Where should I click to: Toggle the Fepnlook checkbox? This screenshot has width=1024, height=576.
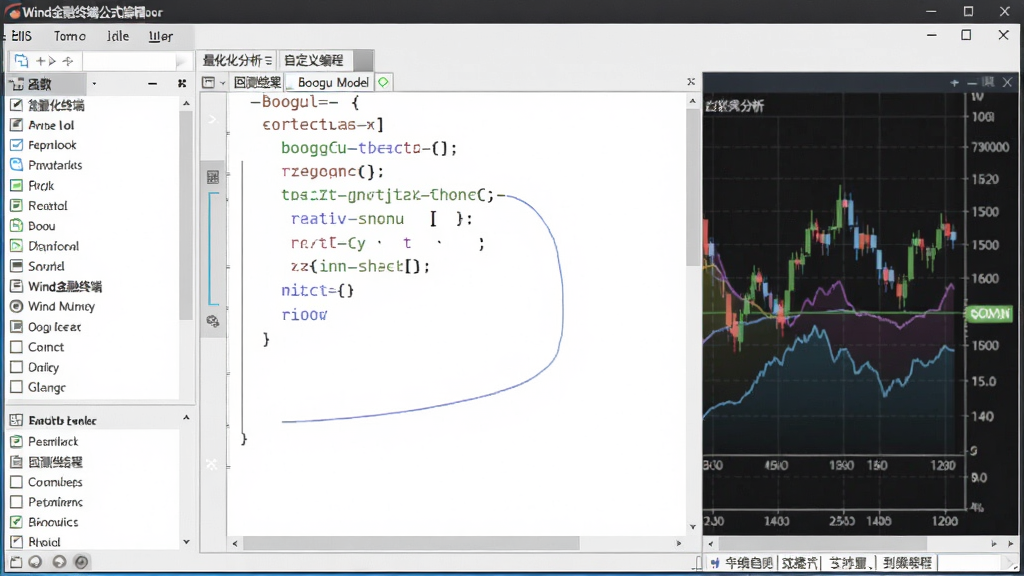point(17,145)
